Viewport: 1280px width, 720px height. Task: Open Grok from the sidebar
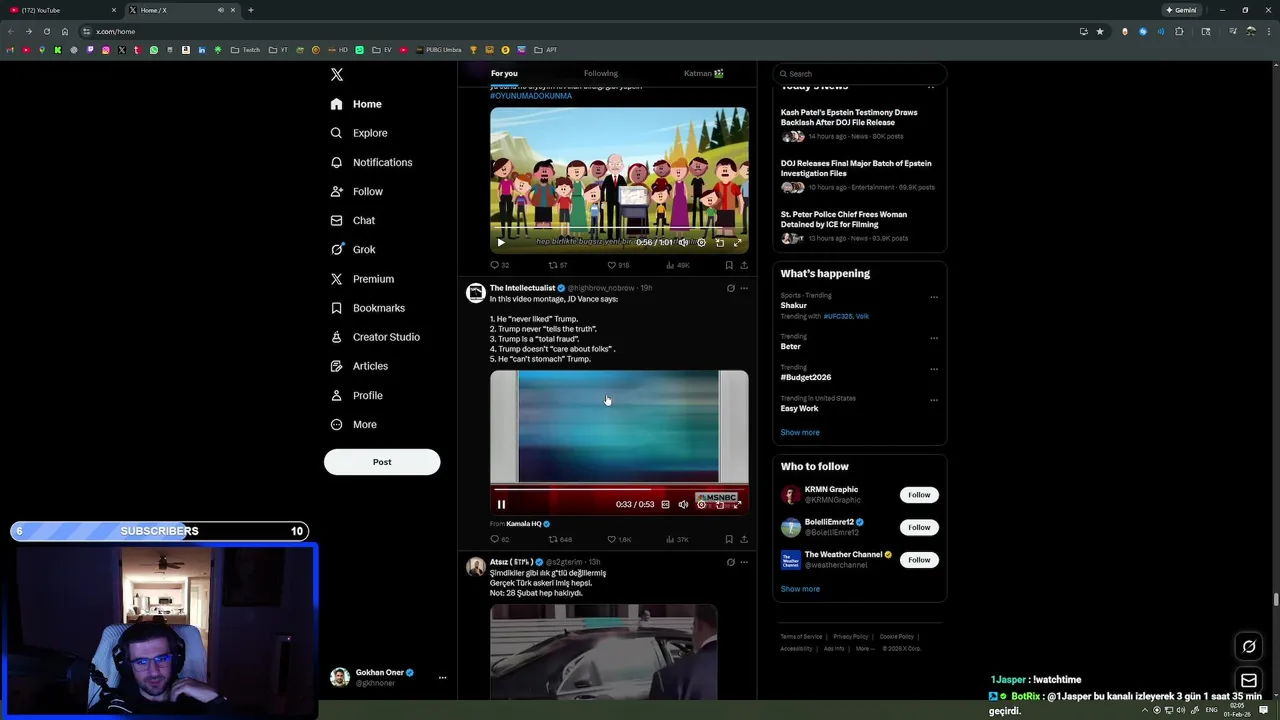pyautogui.click(x=353, y=249)
